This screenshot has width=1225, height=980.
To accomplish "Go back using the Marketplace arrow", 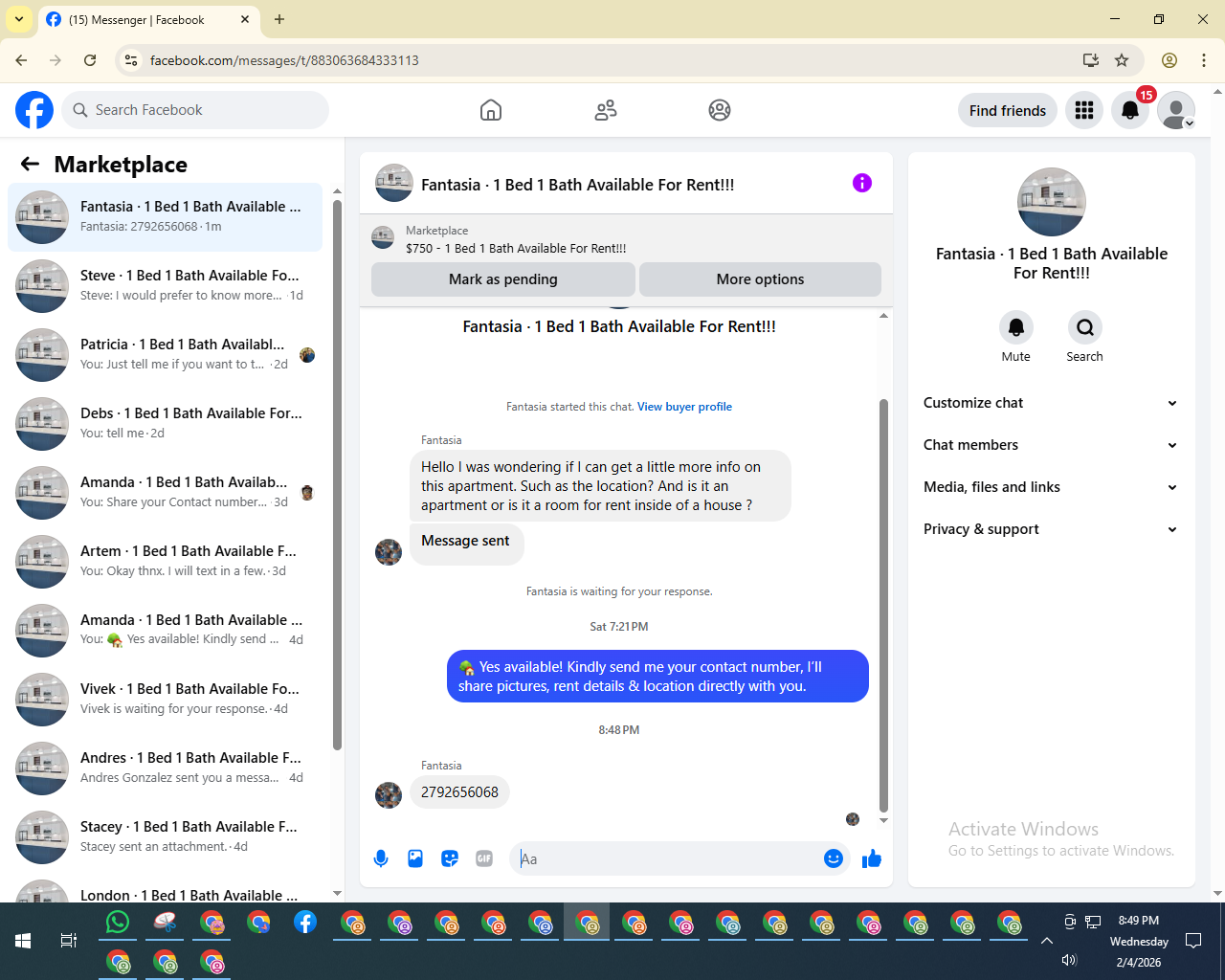I will pos(30,164).
